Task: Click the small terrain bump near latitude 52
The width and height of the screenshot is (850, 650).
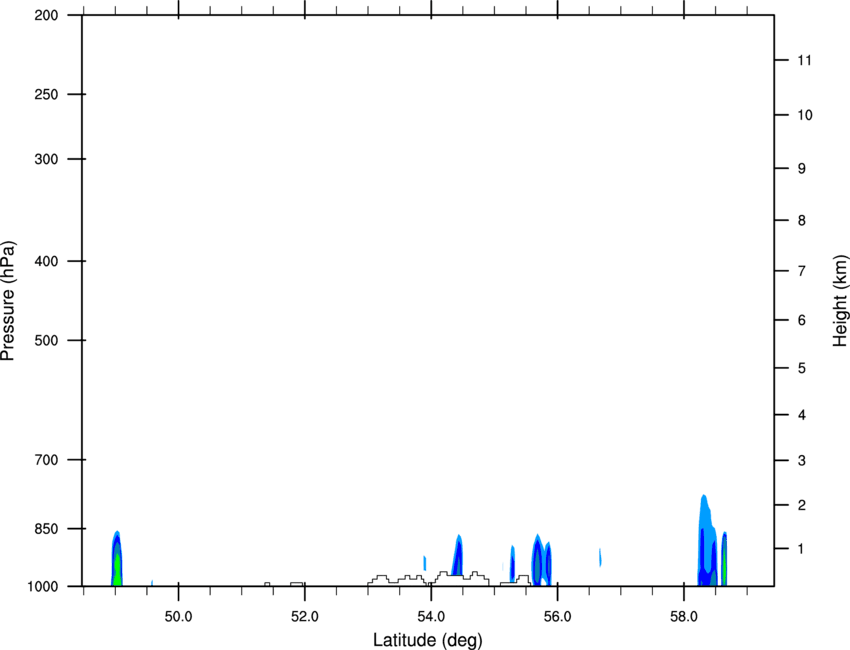Action: click(297, 584)
